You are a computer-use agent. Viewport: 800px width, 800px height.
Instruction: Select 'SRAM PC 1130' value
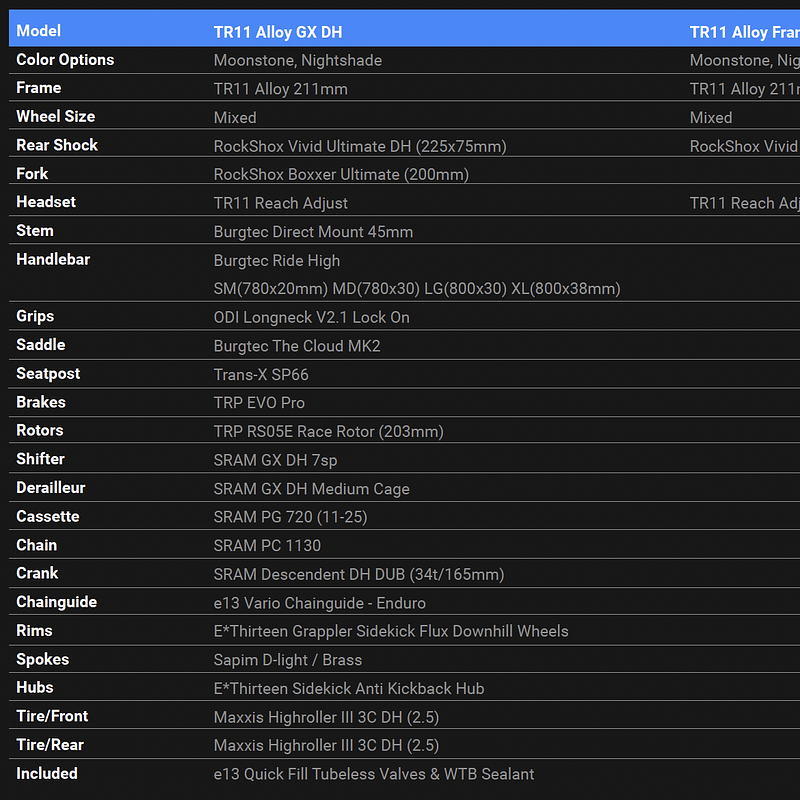point(267,546)
